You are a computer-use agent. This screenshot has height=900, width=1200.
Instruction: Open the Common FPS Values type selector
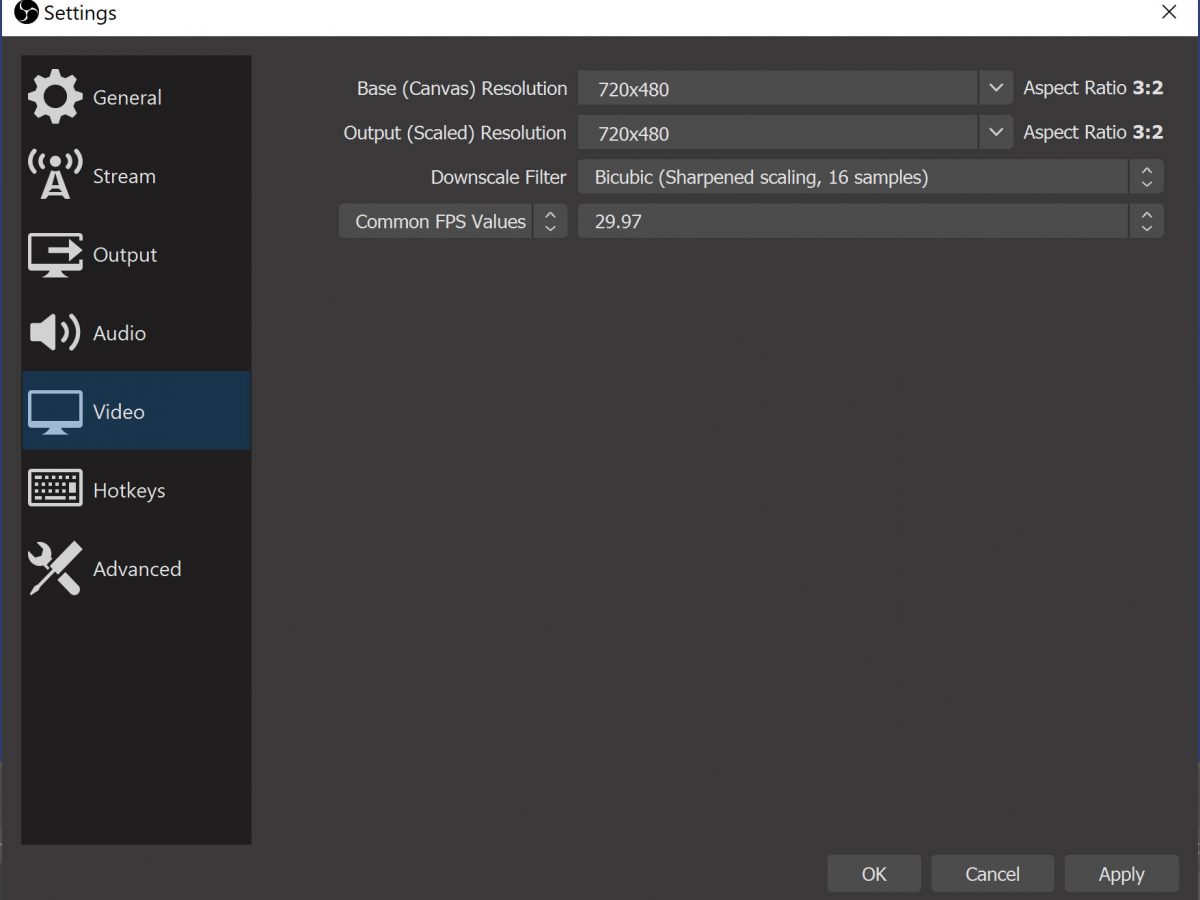pos(453,221)
